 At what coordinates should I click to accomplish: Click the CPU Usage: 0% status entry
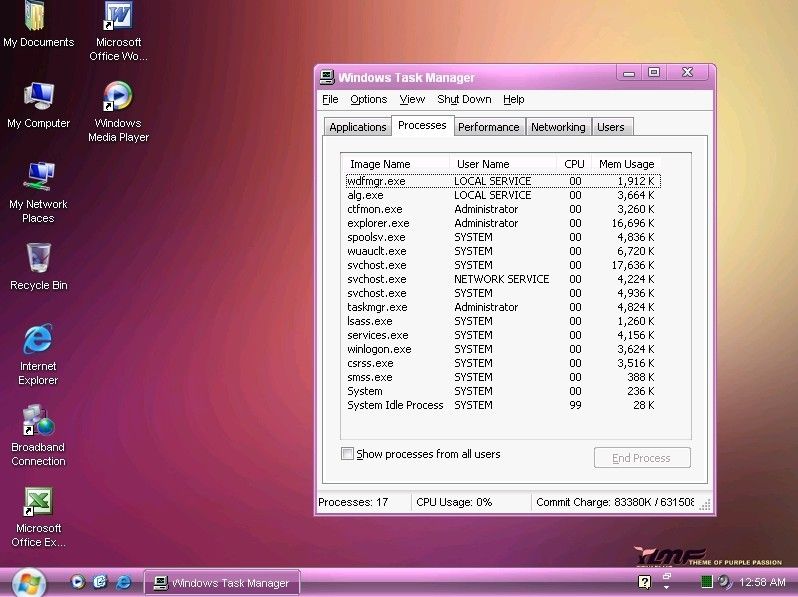point(454,502)
